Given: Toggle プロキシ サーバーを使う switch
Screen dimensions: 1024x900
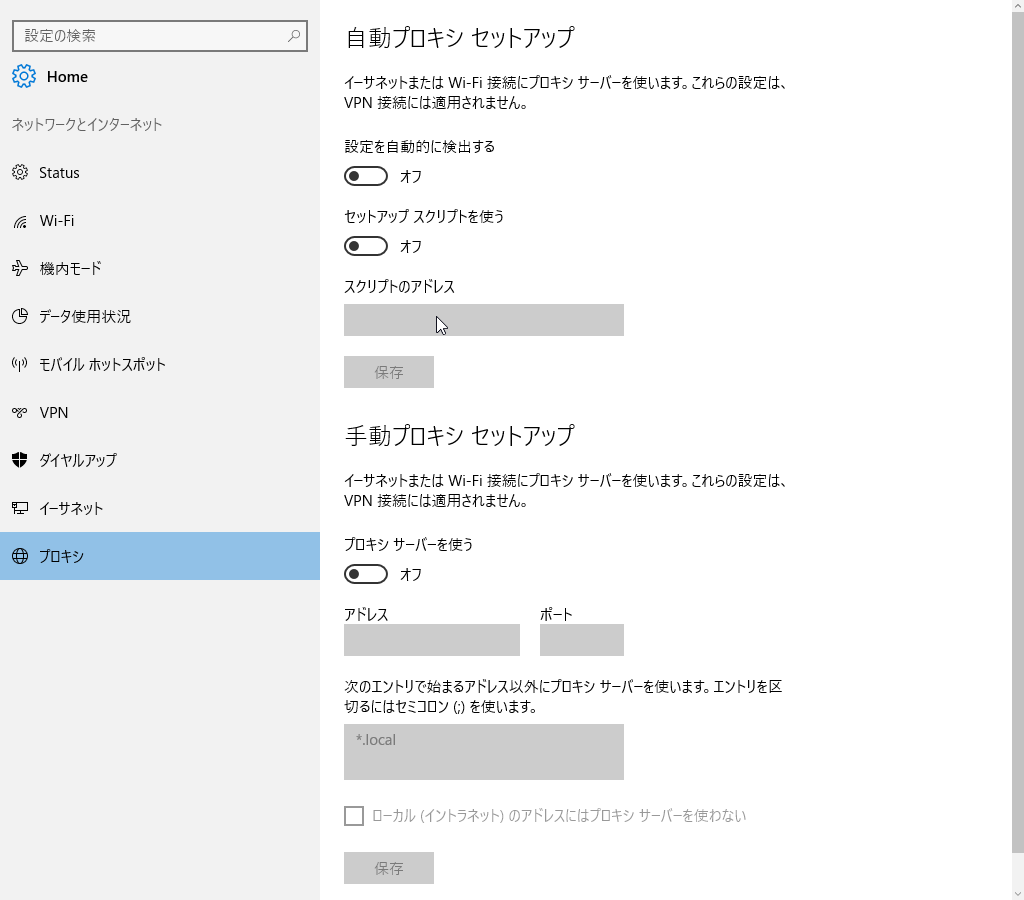Looking at the screenshot, I should tap(366, 574).
